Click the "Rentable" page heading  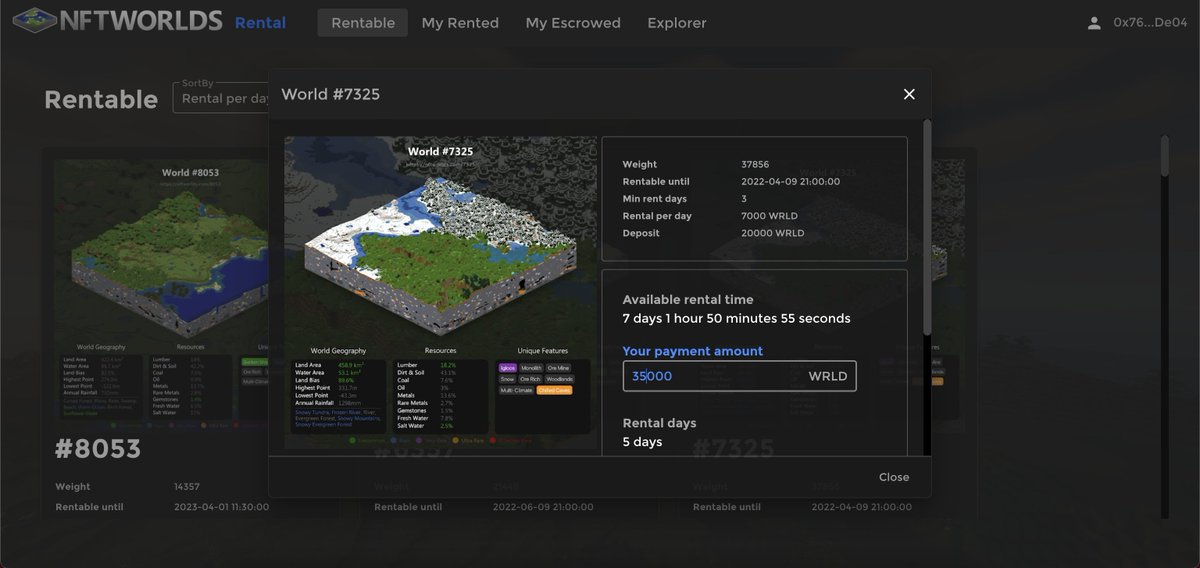coord(101,99)
